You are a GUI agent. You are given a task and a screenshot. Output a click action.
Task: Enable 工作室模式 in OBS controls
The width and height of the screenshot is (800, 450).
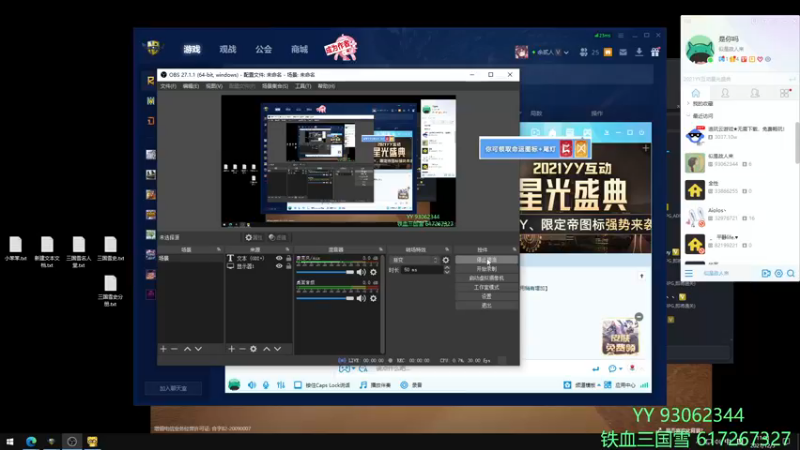point(487,287)
